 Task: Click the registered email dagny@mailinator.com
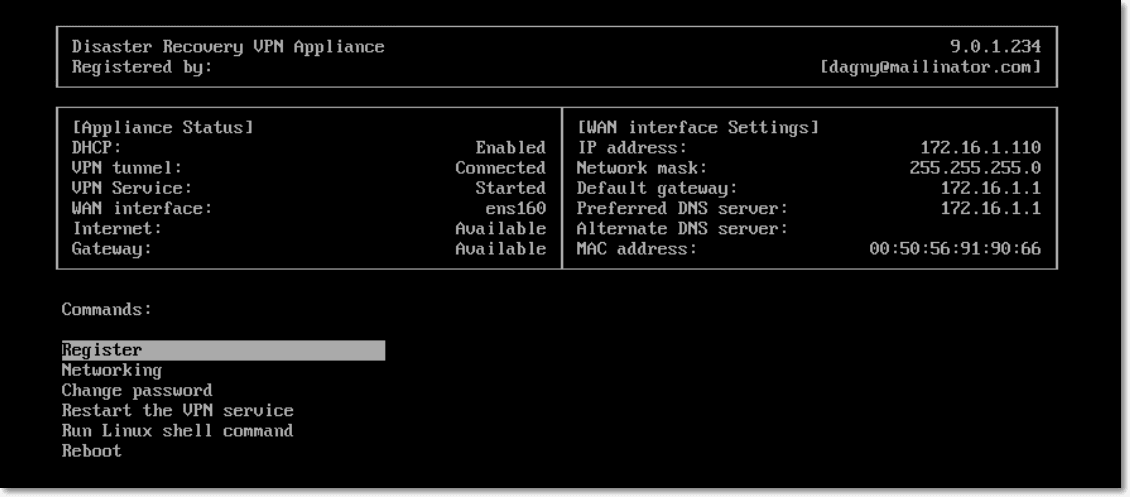coord(929,67)
